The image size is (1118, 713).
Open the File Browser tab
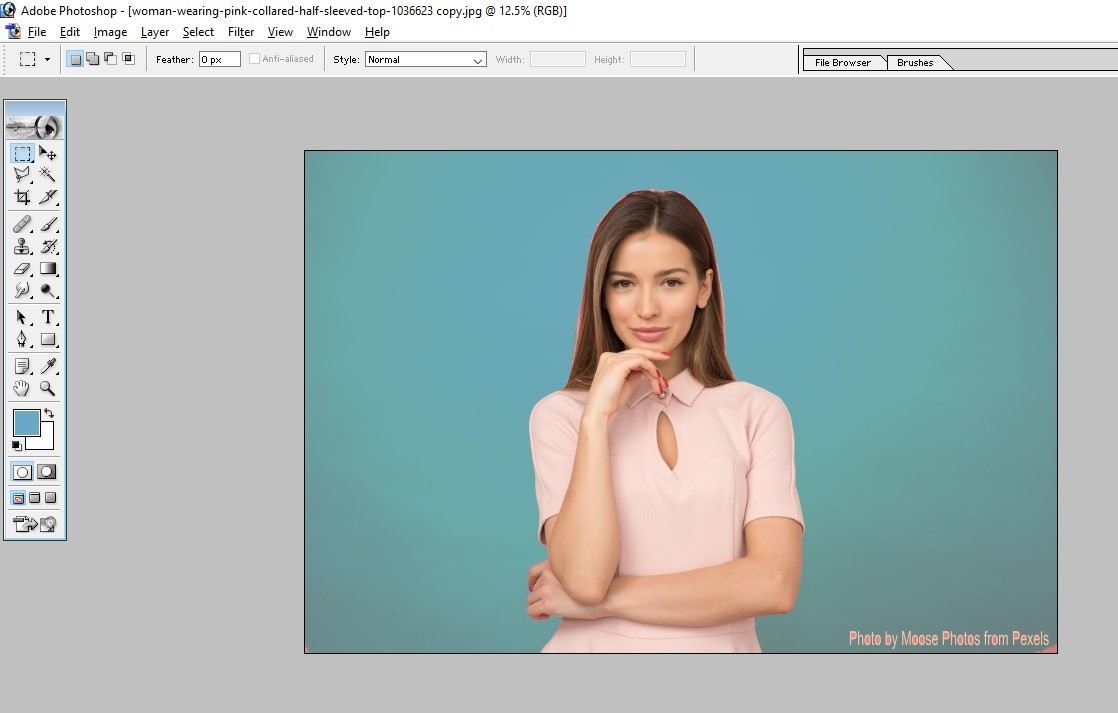pyautogui.click(x=842, y=62)
